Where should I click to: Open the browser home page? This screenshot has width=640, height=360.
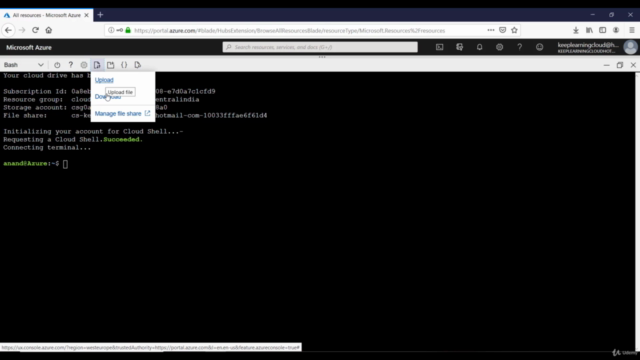pos(49,30)
